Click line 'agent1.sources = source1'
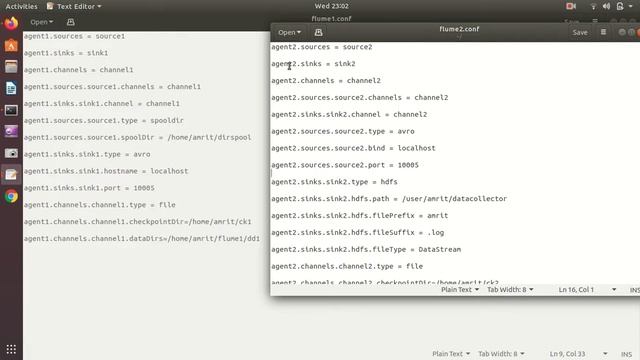 [74, 36]
